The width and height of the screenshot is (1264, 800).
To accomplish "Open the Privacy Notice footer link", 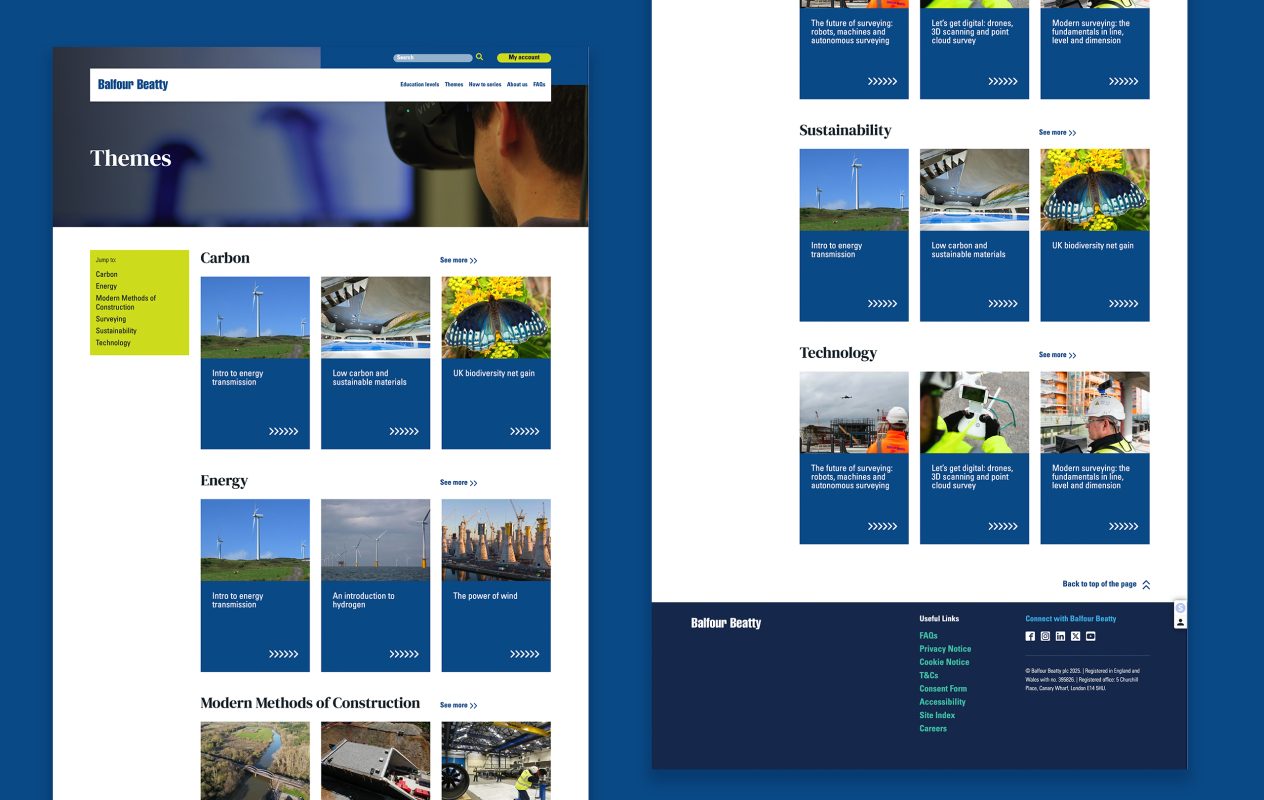I will coord(945,649).
